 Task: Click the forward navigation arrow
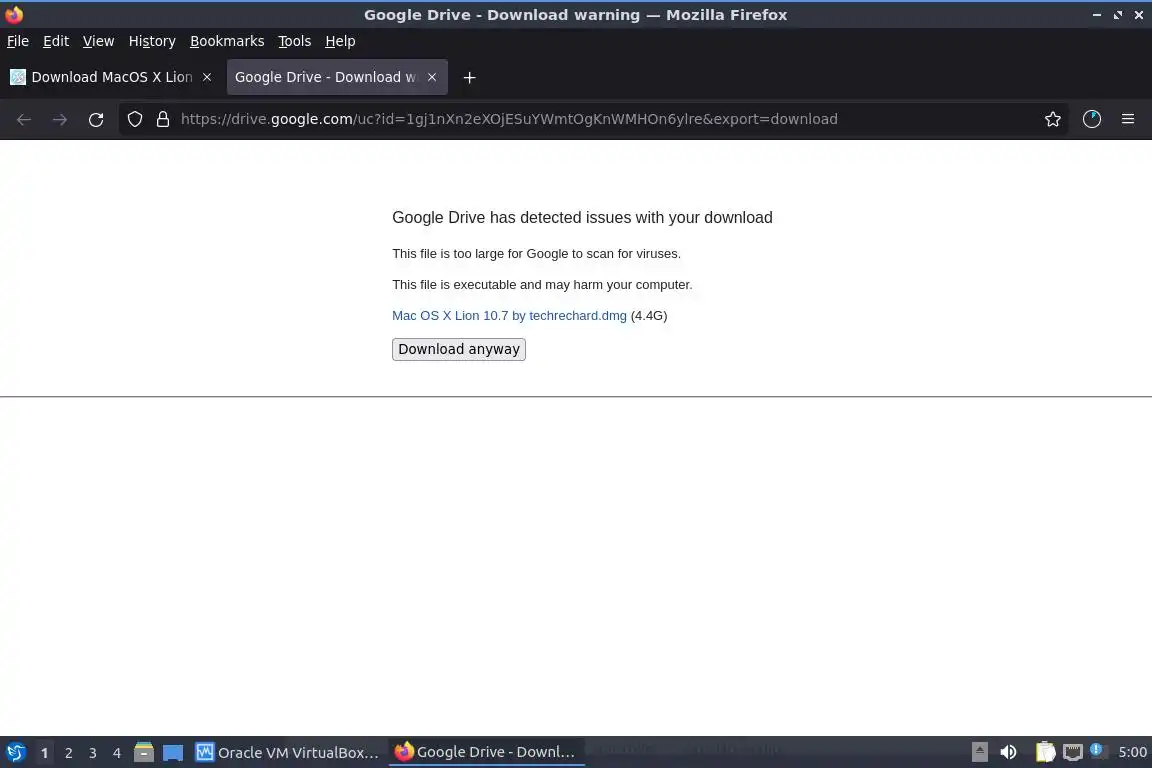click(x=60, y=119)
